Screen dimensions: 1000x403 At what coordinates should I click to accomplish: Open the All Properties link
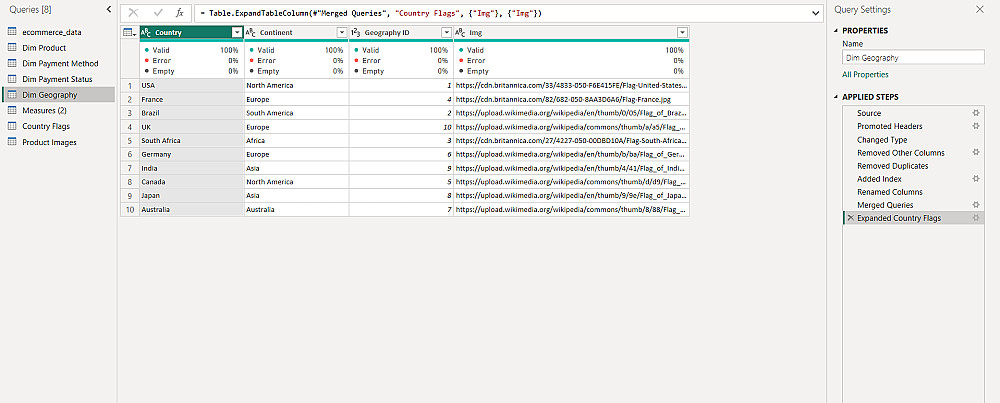pyautogui.click(x=865, y=74)
